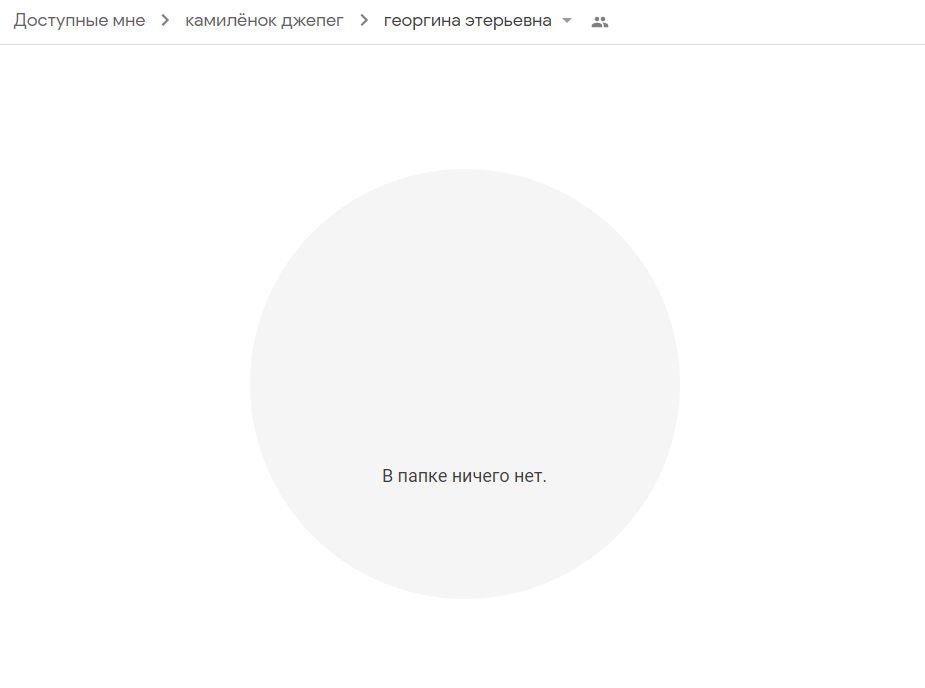Click the георгина этерьевна folder name
The height and width of the screenshot is (688, 925).
(467, 21)
